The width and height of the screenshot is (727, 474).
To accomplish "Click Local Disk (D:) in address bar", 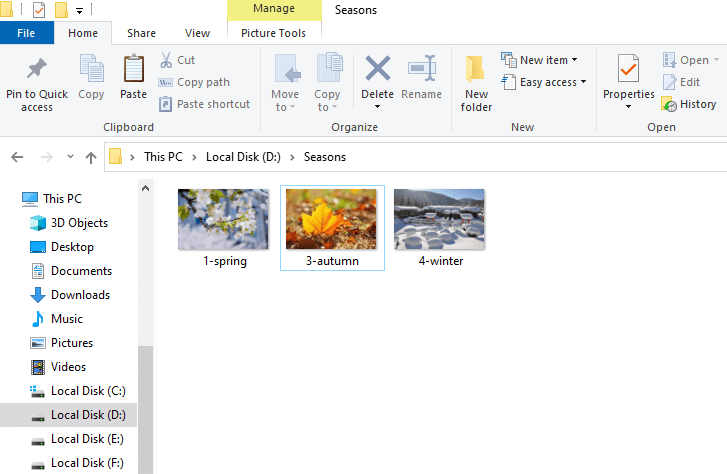I will tap(243, 157).
